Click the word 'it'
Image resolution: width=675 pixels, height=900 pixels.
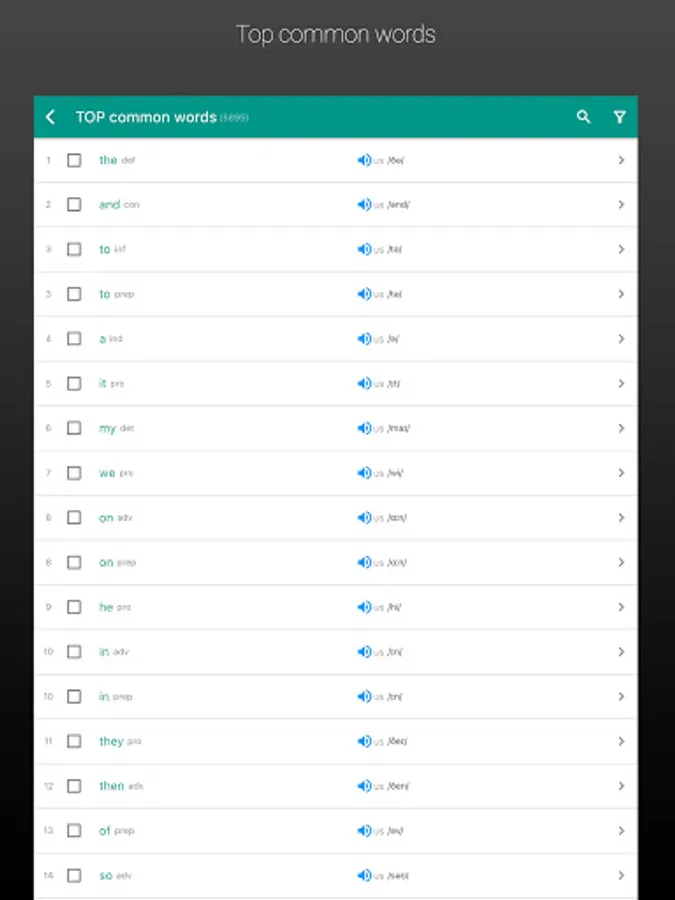103,383
